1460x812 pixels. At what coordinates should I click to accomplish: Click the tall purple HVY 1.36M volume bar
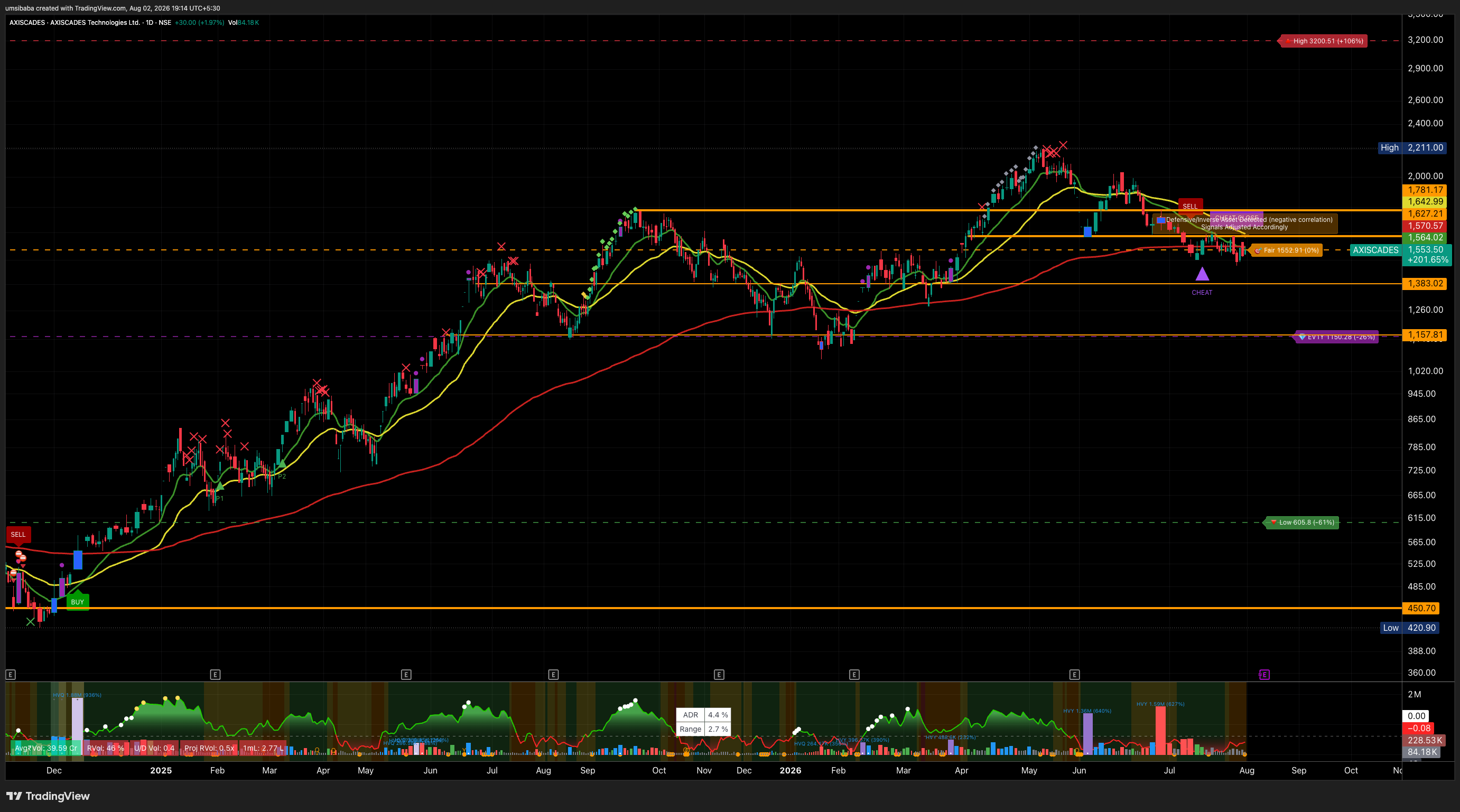coord(1087,734)
